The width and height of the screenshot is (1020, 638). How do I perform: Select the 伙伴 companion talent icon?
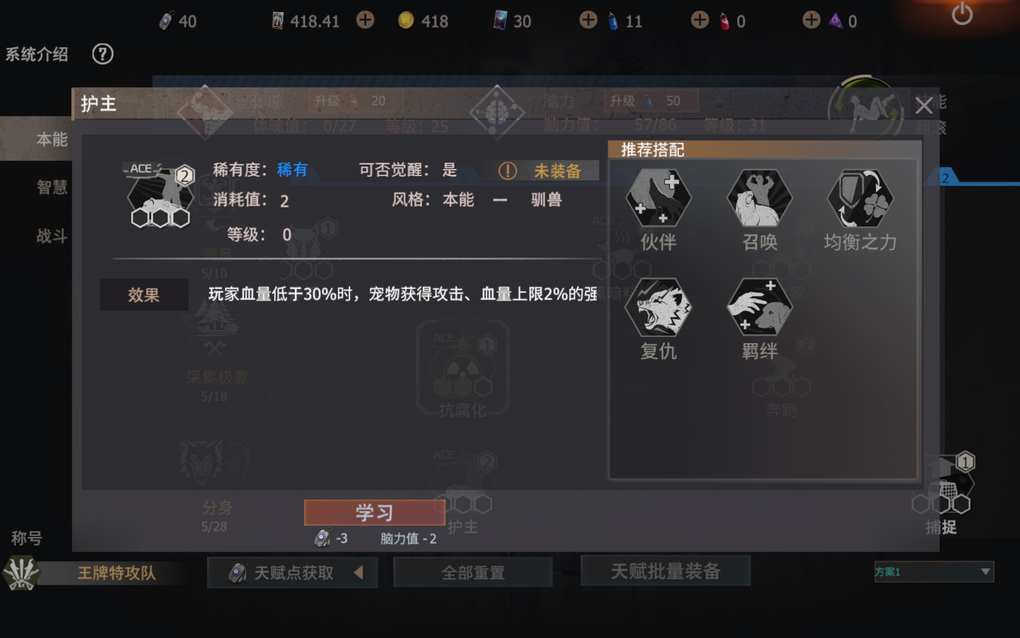point(658,198)
